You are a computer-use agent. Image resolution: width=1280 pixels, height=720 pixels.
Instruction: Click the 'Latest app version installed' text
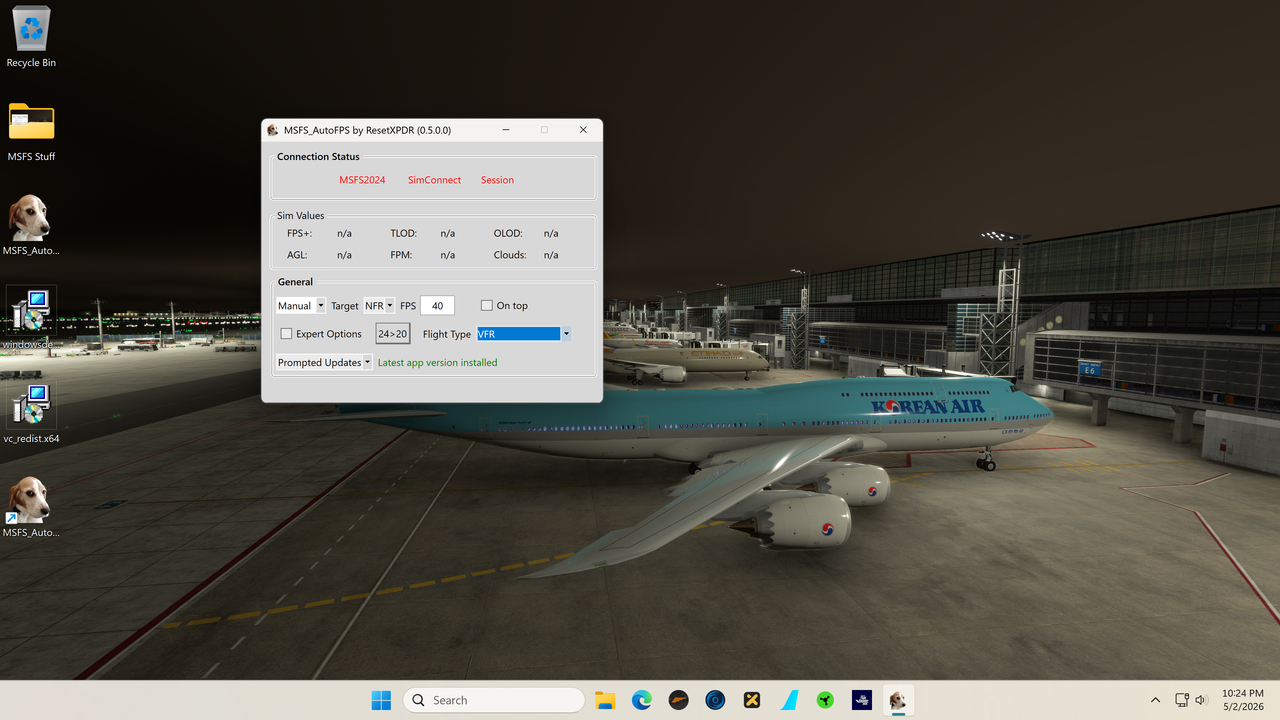437,362
